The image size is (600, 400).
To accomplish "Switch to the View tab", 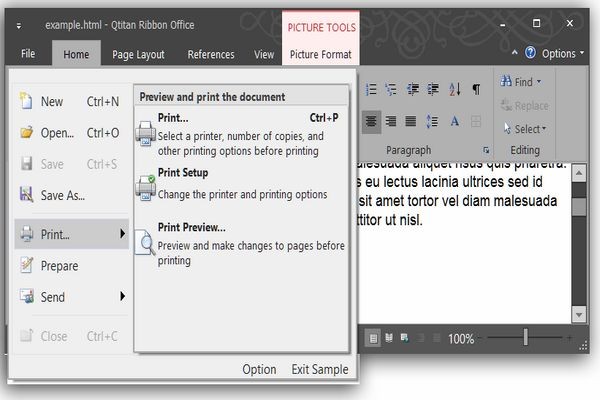I will click(264, 54).
